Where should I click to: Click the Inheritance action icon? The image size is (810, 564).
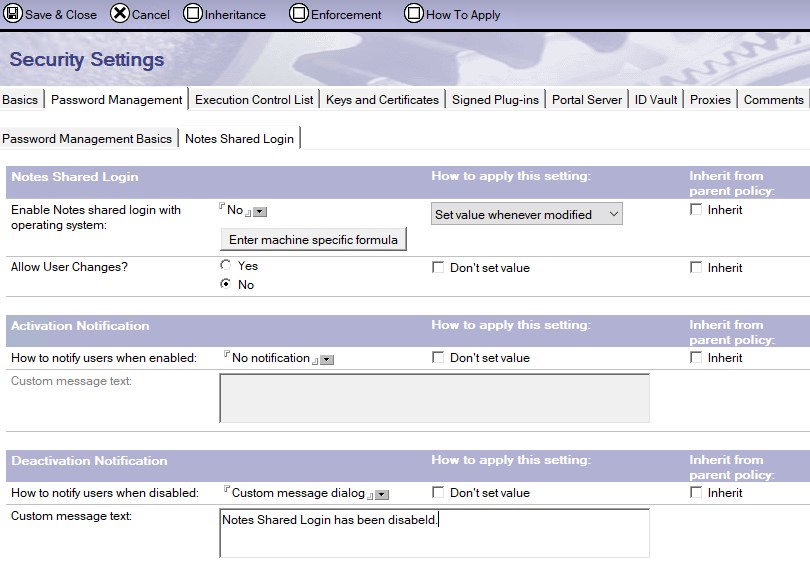coord(193,13)
